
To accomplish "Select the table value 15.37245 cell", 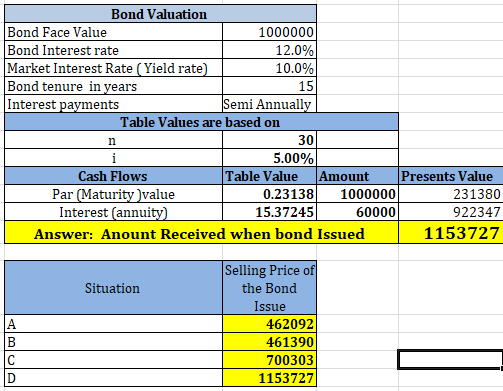I will click(269, 212).
